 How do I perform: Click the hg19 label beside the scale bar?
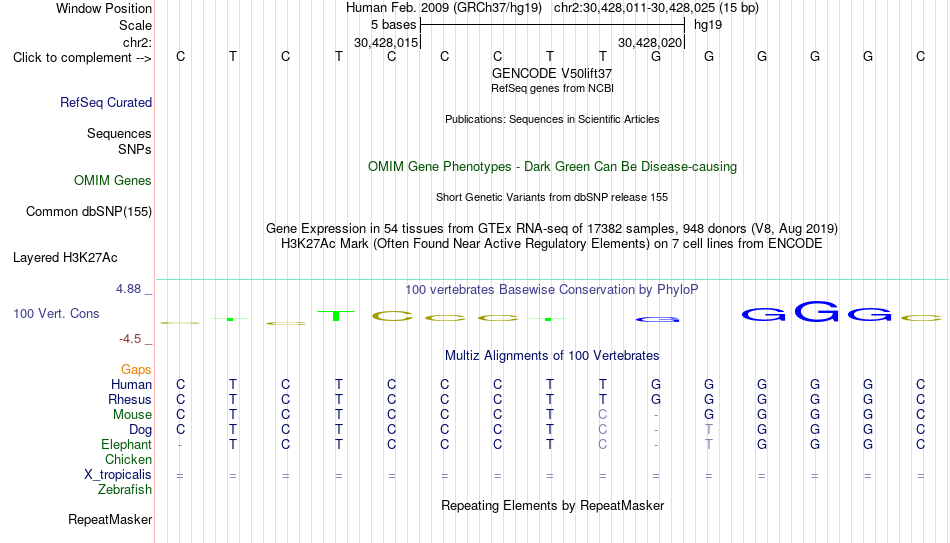point(708,25)
